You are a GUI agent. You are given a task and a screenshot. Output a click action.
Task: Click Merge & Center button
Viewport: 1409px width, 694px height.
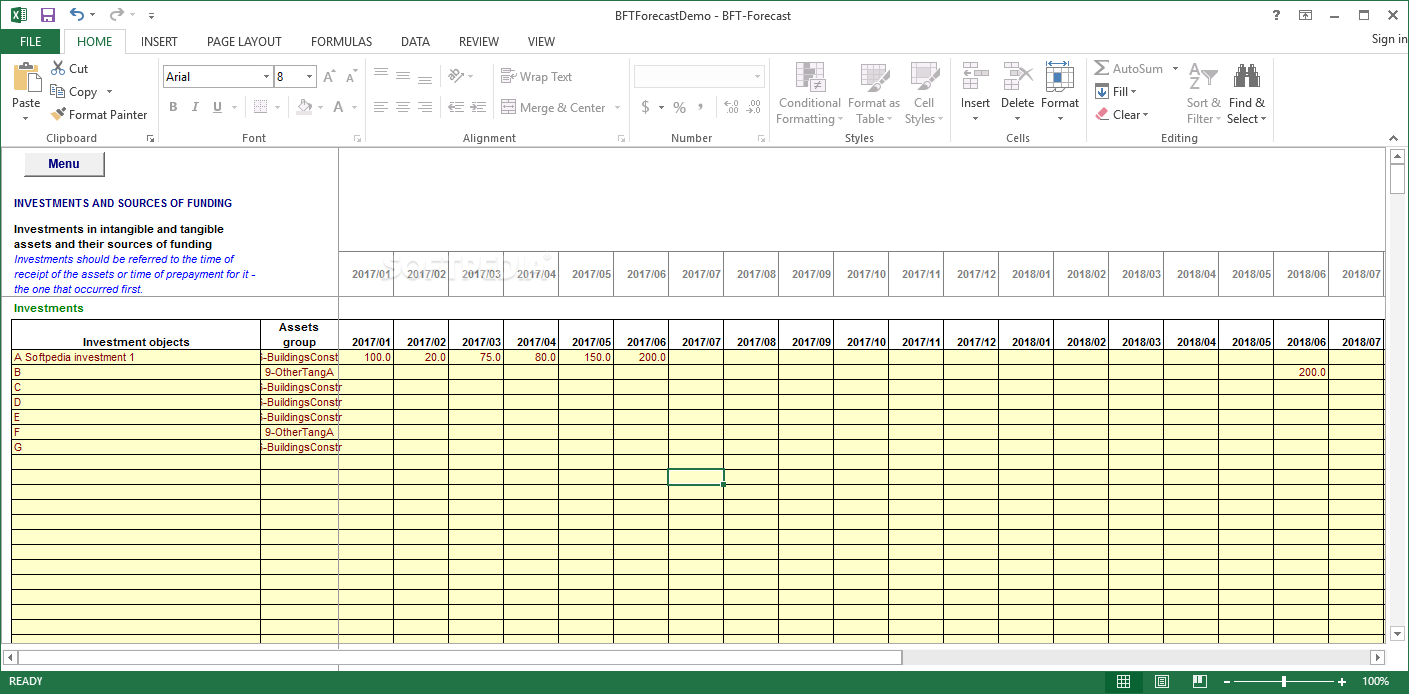pos(553,108)
